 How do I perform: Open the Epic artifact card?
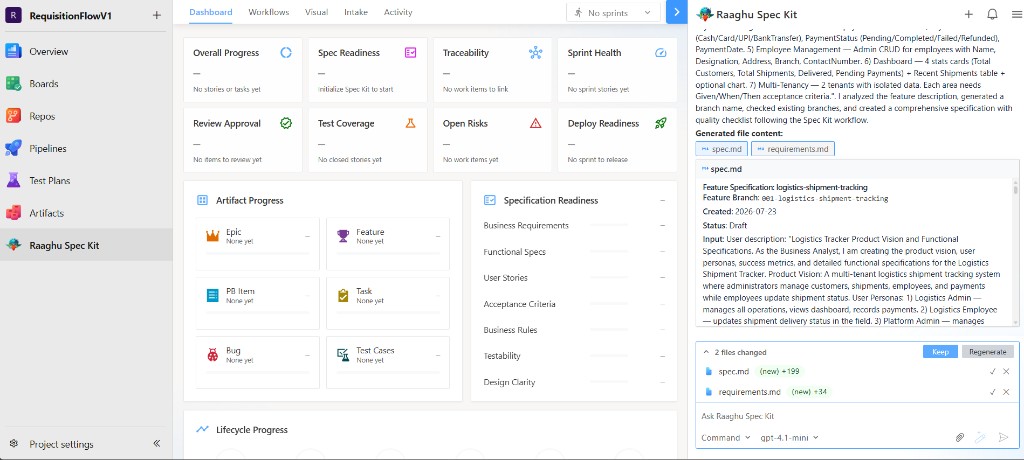point(257,244)
